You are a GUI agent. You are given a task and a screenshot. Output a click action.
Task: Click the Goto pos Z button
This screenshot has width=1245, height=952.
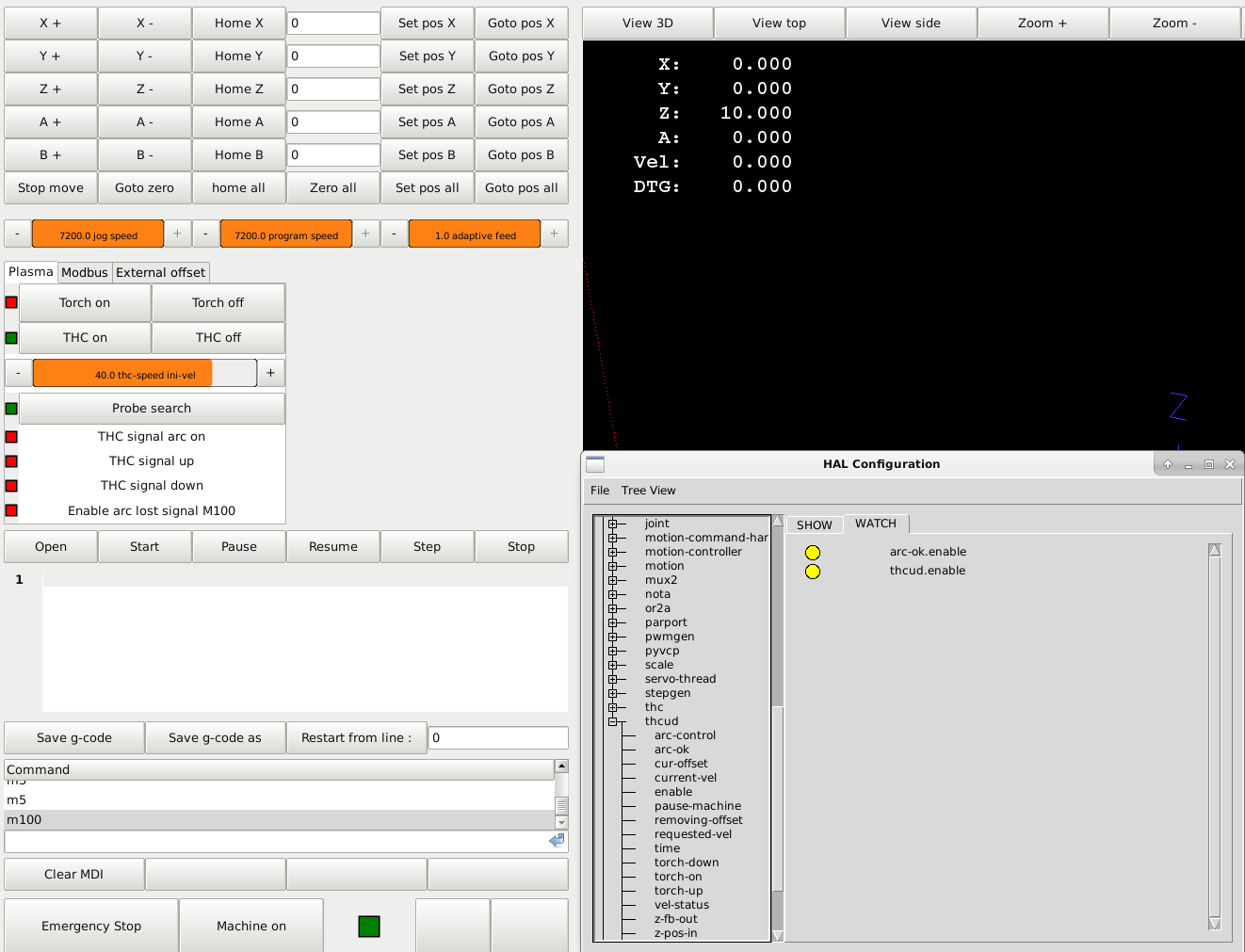522,89
